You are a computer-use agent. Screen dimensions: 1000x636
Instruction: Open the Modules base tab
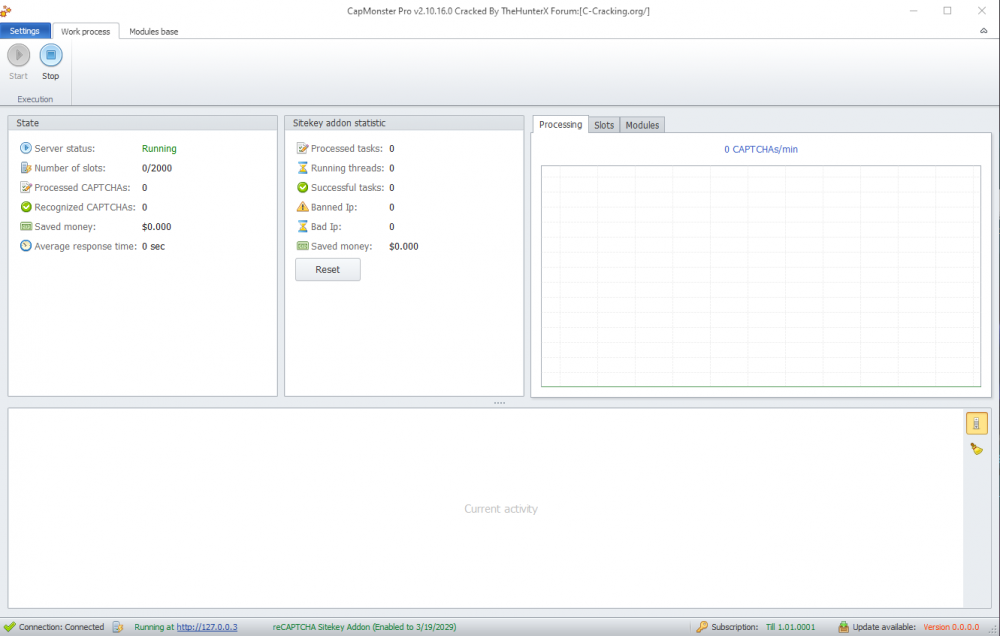tap(154, 31)
